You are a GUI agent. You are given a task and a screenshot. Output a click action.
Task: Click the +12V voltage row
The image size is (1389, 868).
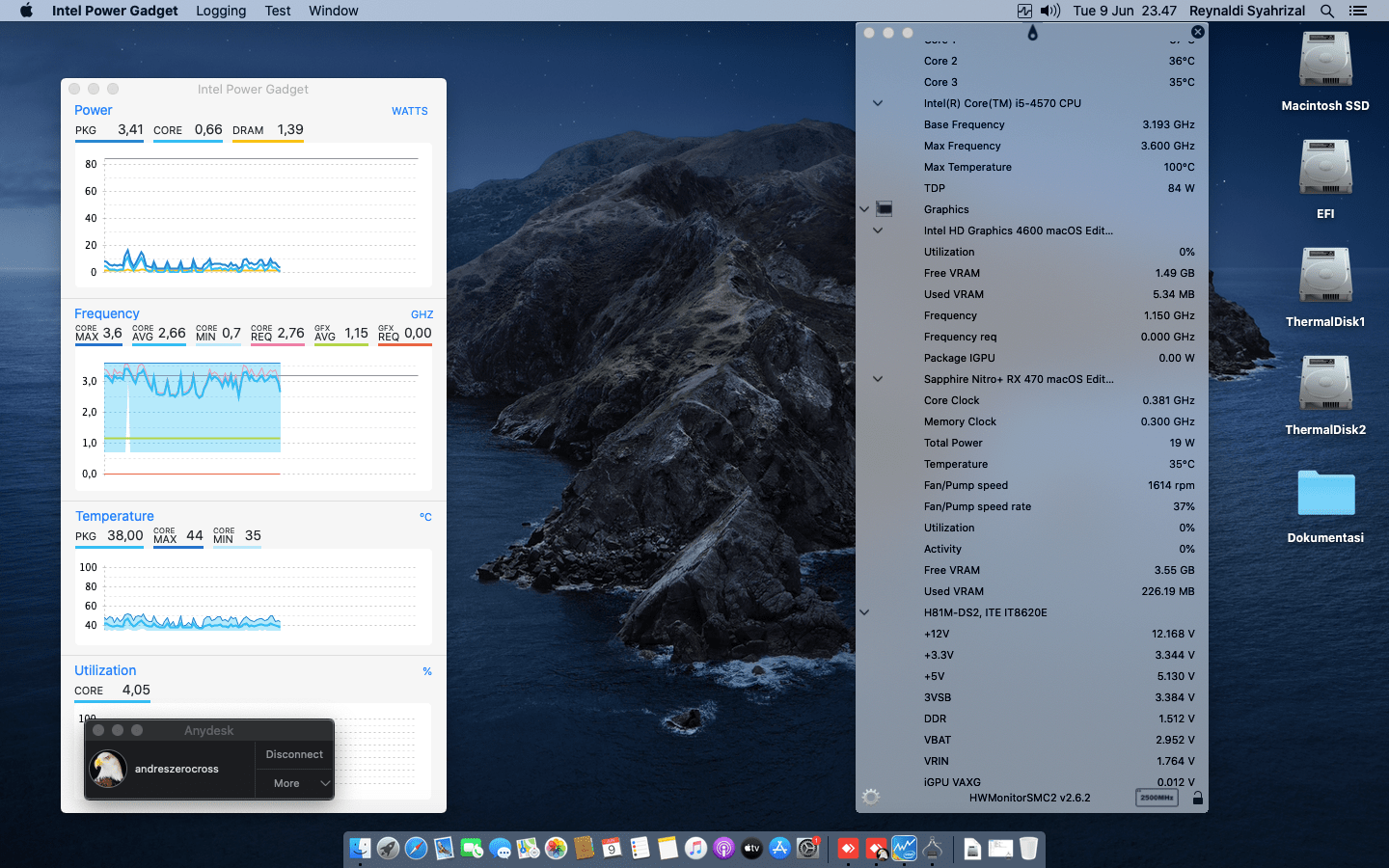(x=1031, y=634)
